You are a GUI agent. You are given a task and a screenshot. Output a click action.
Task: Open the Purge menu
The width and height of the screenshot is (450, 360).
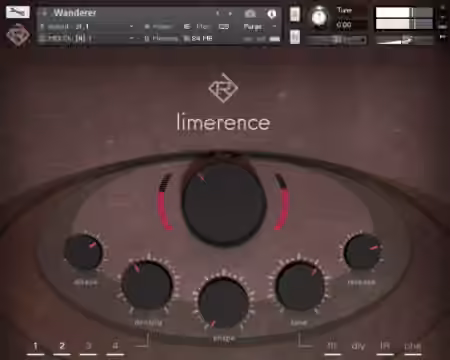click(x=253, y=26)
